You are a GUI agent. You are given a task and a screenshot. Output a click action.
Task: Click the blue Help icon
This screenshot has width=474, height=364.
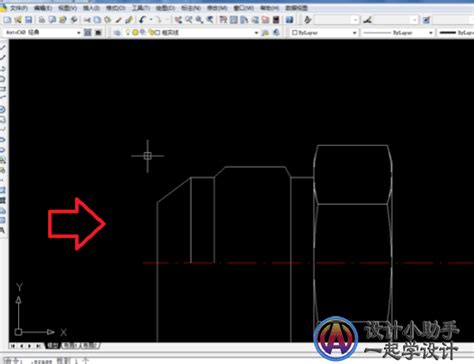(x=289, y=20)
